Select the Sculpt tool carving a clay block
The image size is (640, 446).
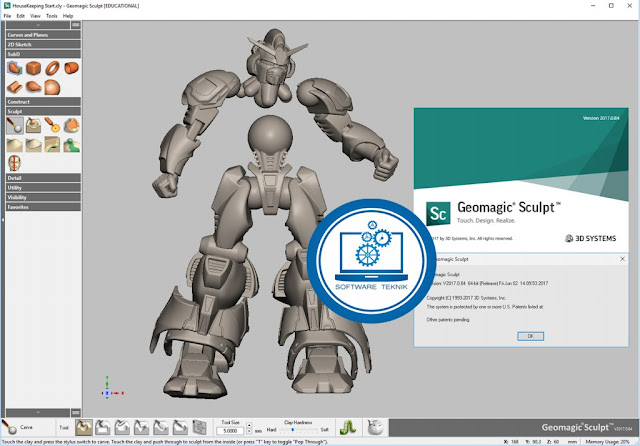pyautogui.click(x=33, y=126)
